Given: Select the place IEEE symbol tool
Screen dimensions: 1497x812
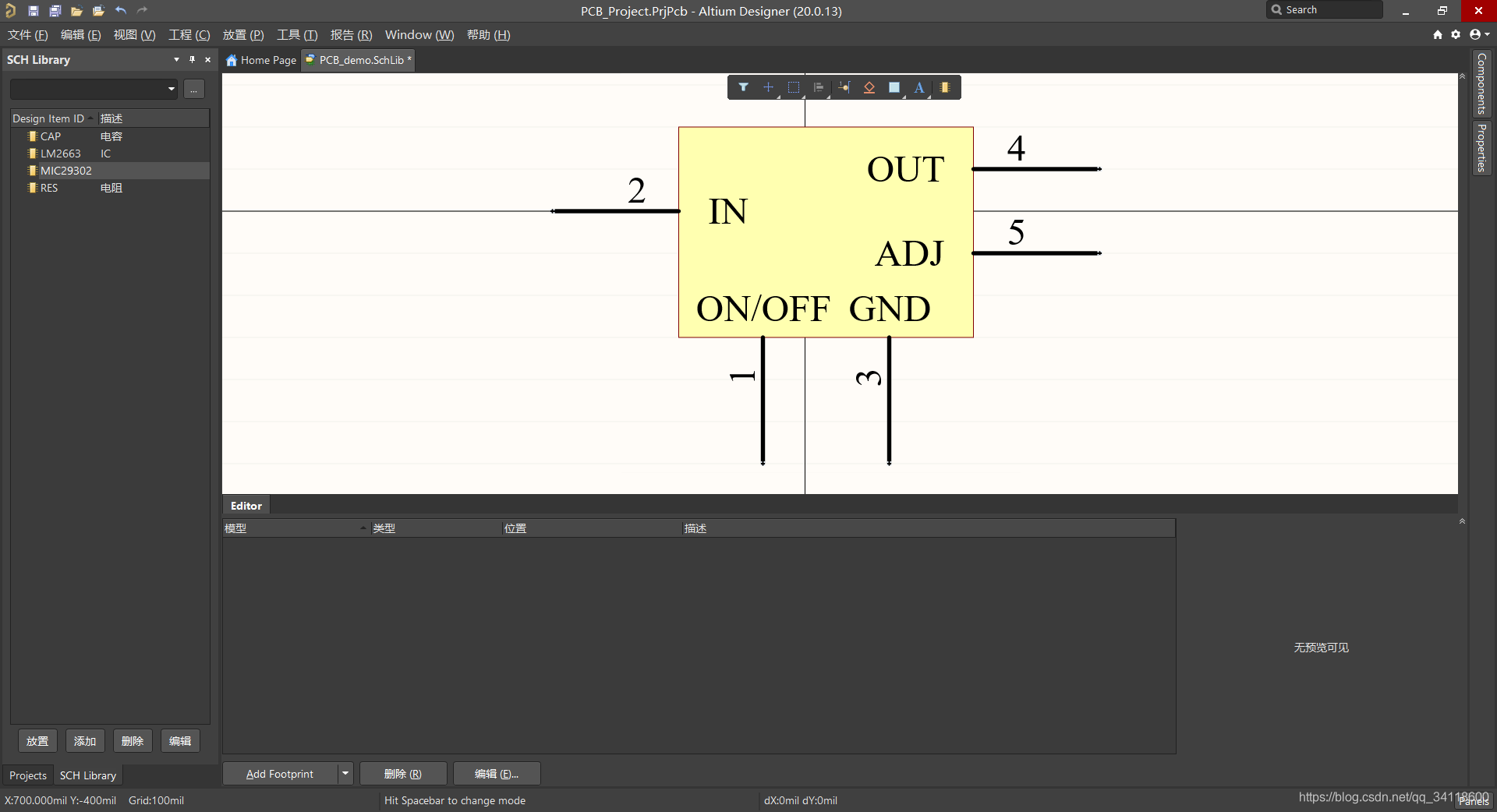Looking at the screenshot, I should (x=869, y=87).
